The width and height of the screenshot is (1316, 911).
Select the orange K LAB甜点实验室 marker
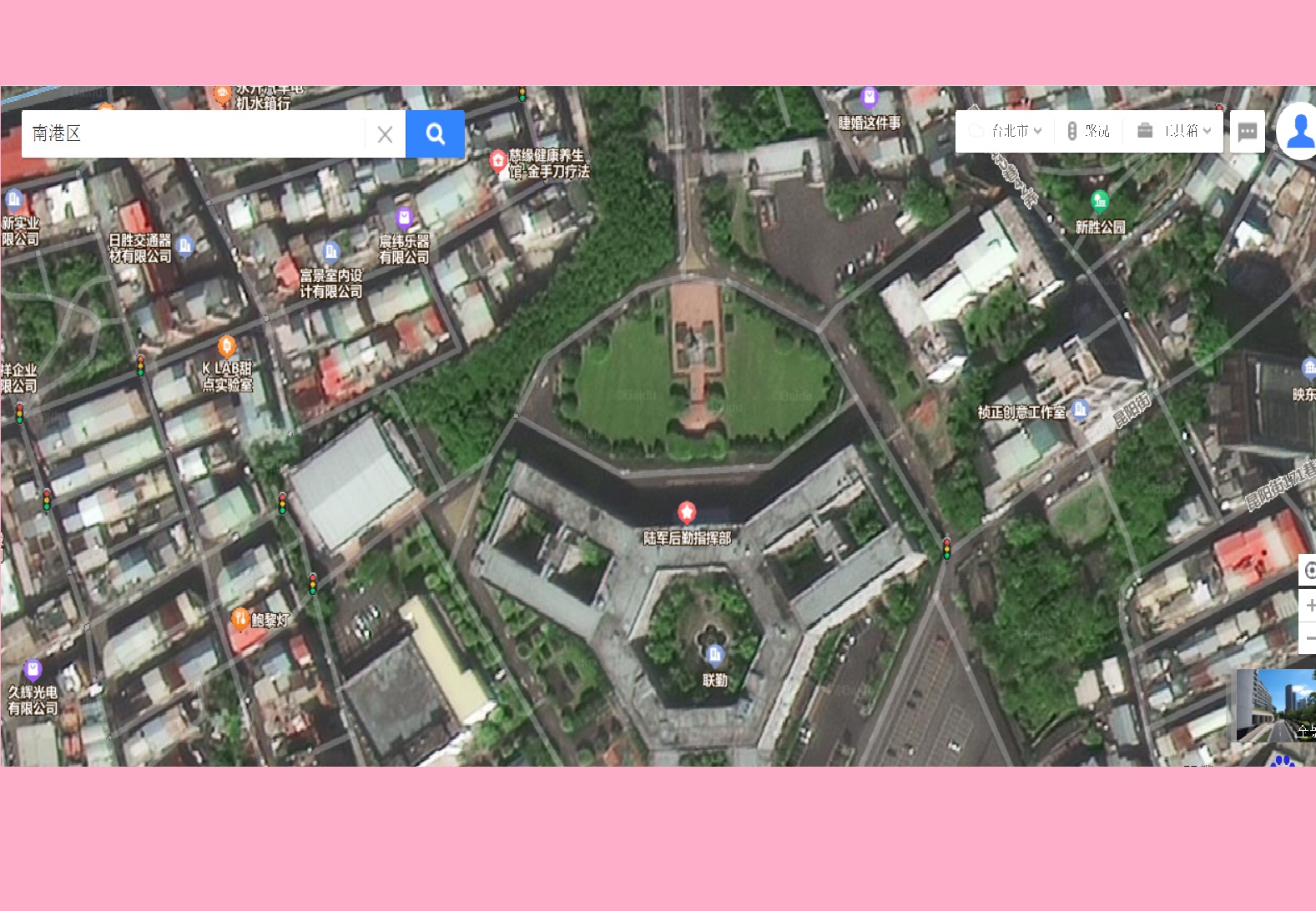point(227,345)
